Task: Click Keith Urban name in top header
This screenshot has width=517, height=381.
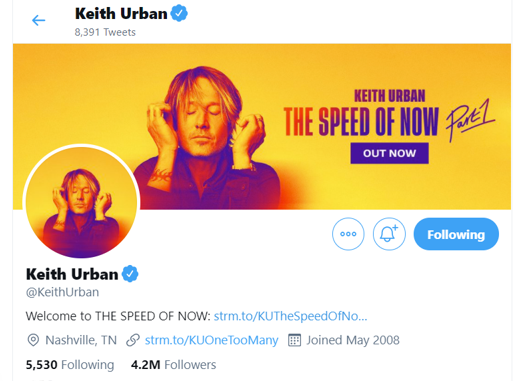Action: (x=121, y=14)
